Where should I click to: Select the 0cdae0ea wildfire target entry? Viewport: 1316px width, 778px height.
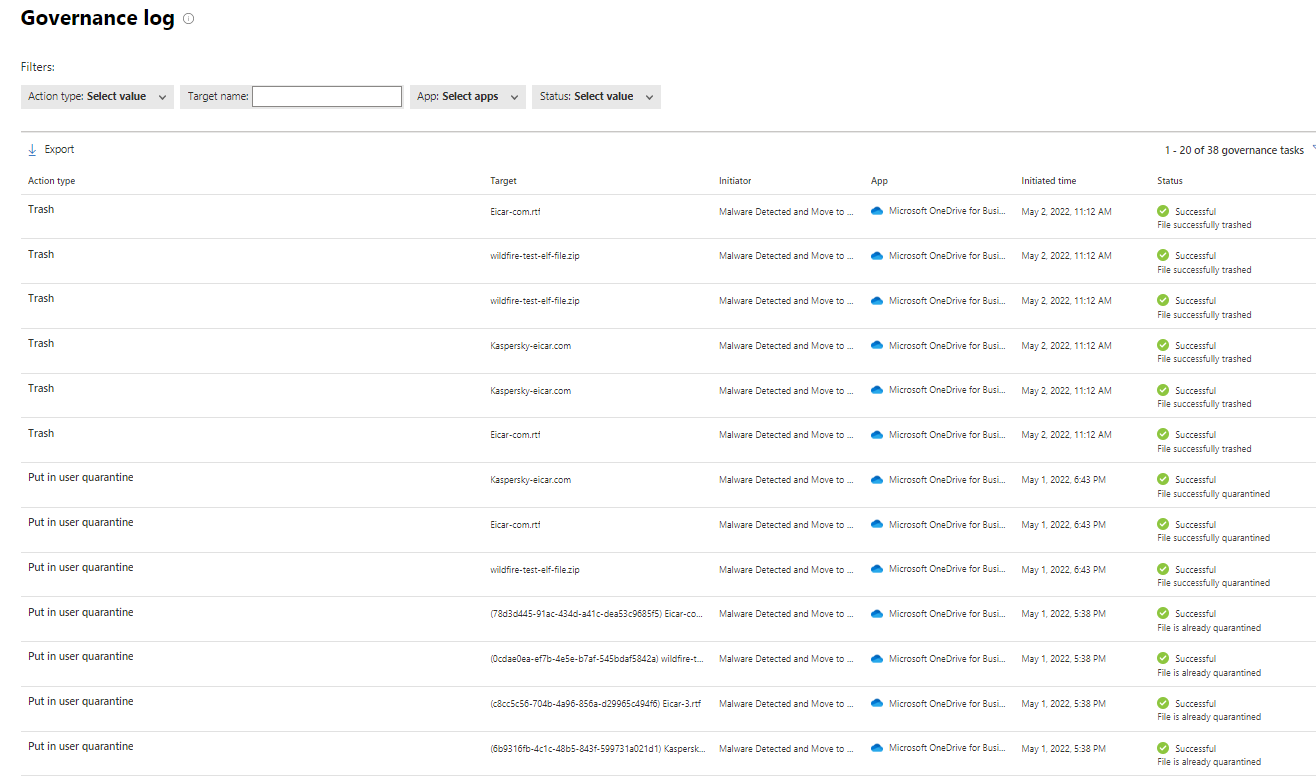[596, 659]
